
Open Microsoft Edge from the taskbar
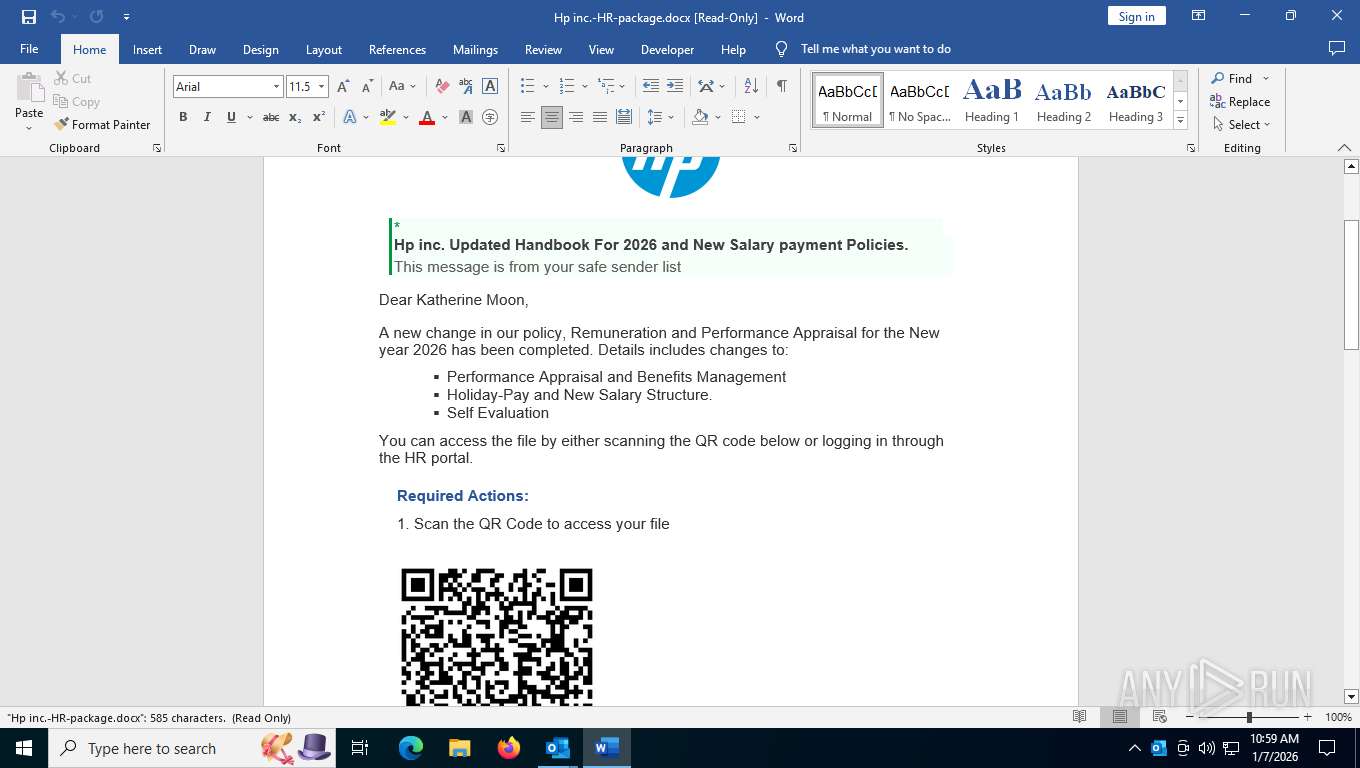point(411,747)
